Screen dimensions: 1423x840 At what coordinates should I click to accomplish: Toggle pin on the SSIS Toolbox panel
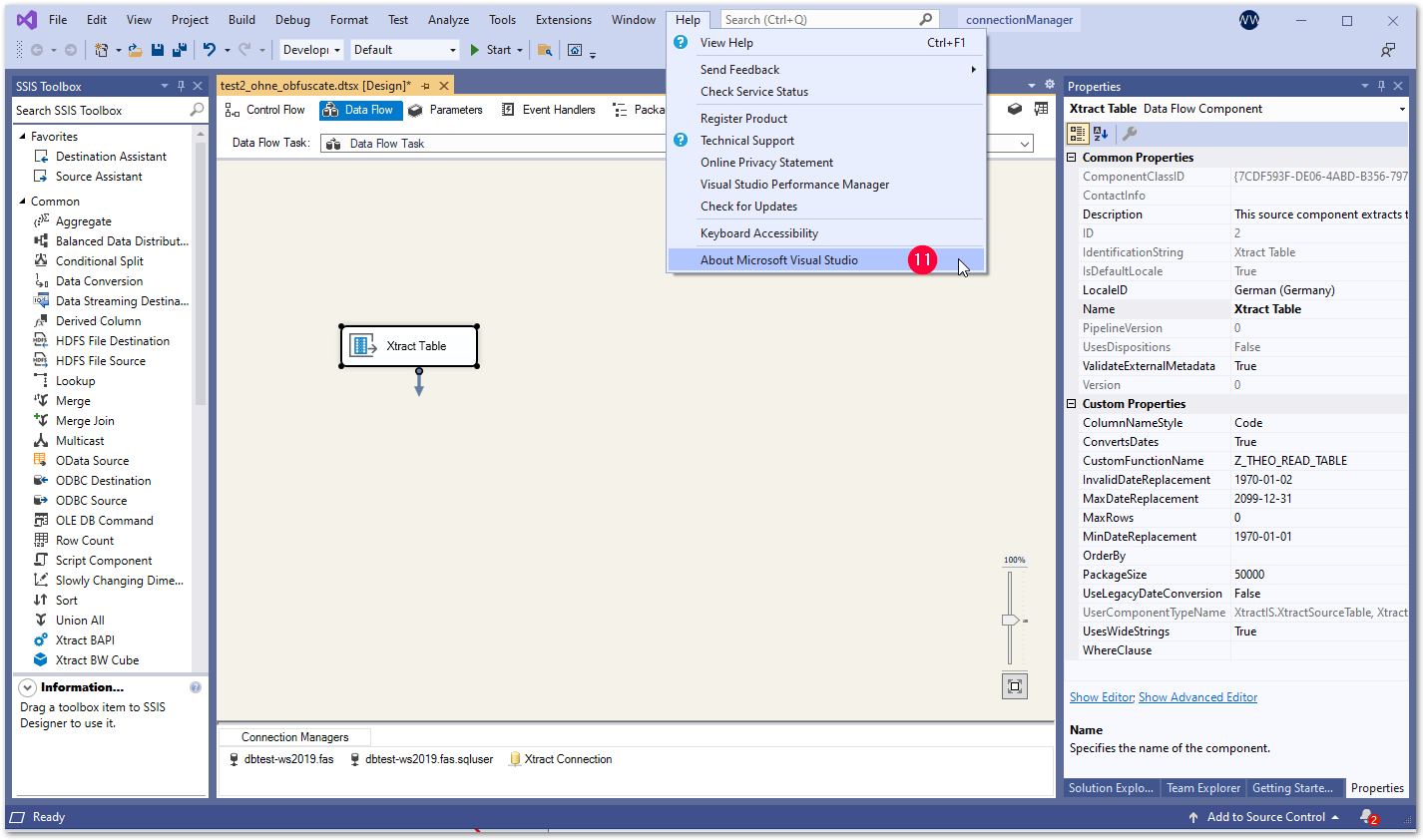(x=181, y=87)
